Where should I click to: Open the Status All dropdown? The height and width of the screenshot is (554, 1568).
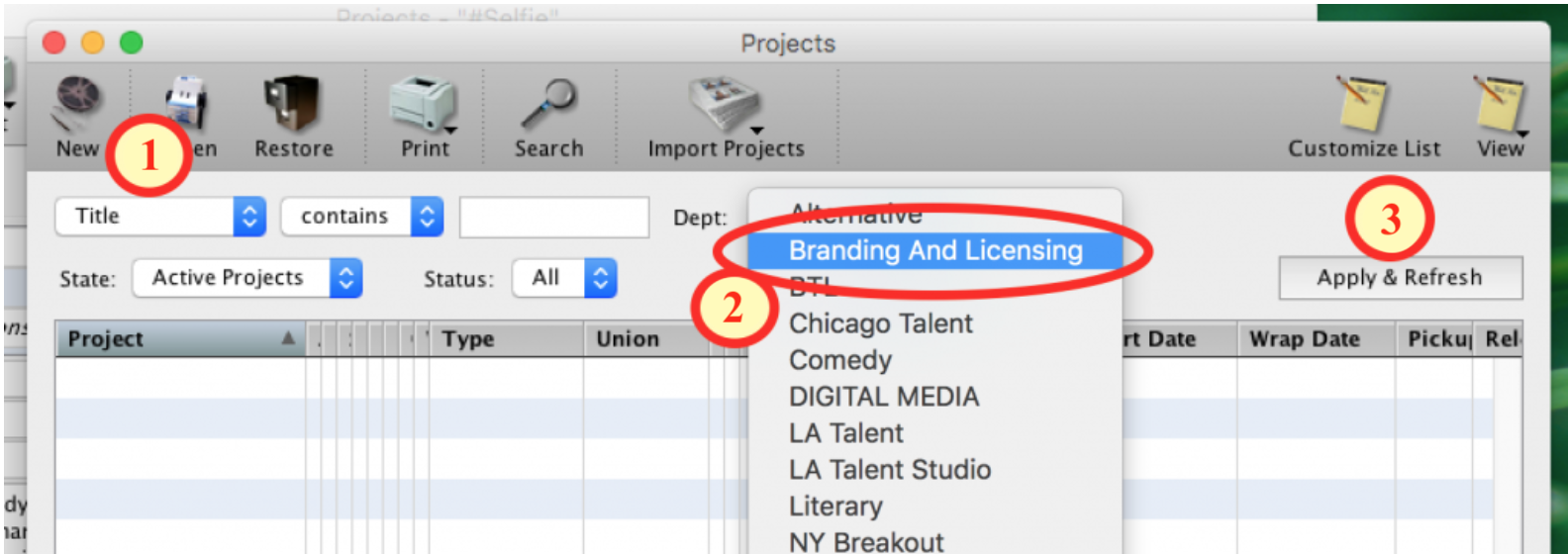tap(564, 278)
